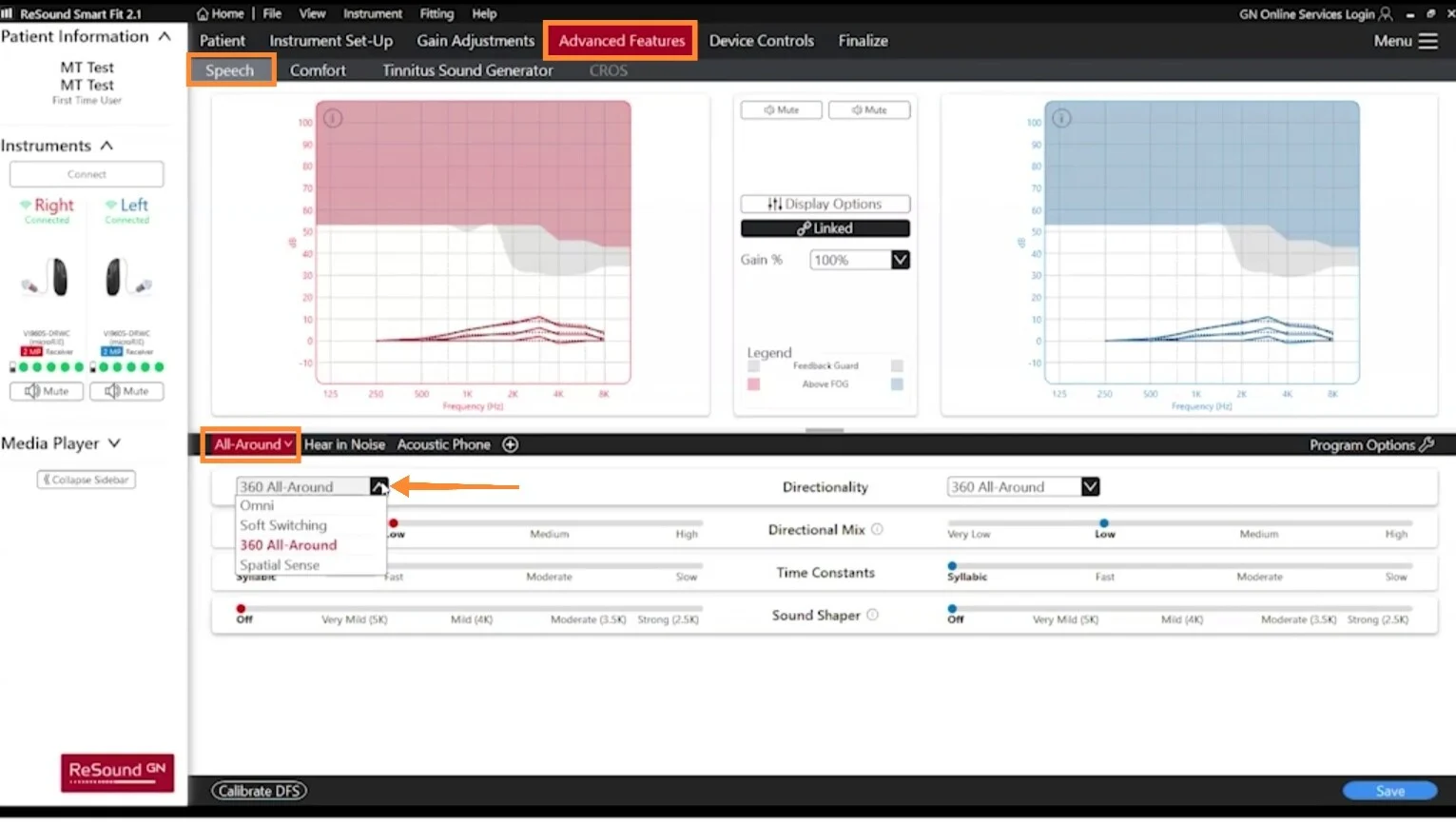Open the hamburger Menu icon
This screenshot has height=825, width=1456.
click(1427, 41)
